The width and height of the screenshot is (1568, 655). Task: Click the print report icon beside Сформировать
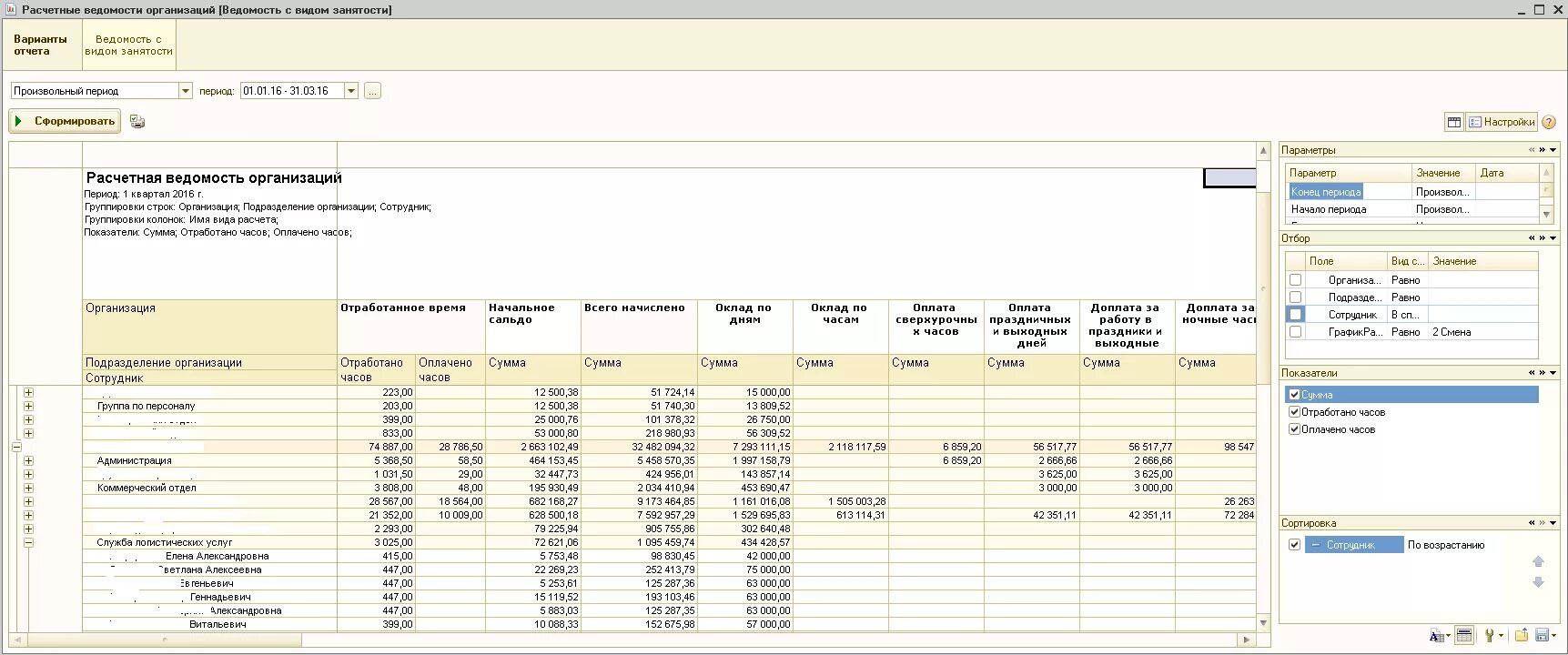coord(137,121)
